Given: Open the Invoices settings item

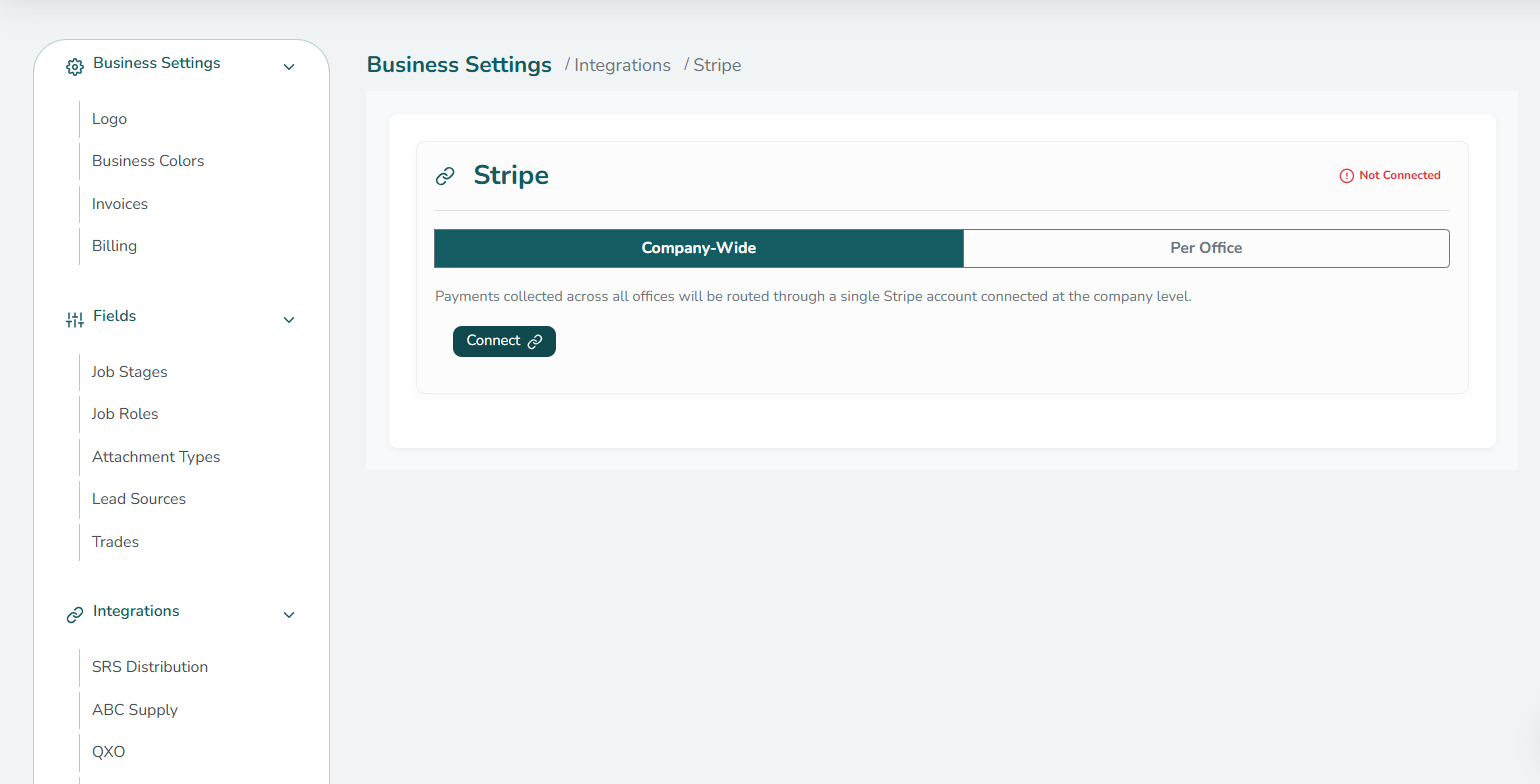Looking at the screenshot, I should tap(120, 204).
